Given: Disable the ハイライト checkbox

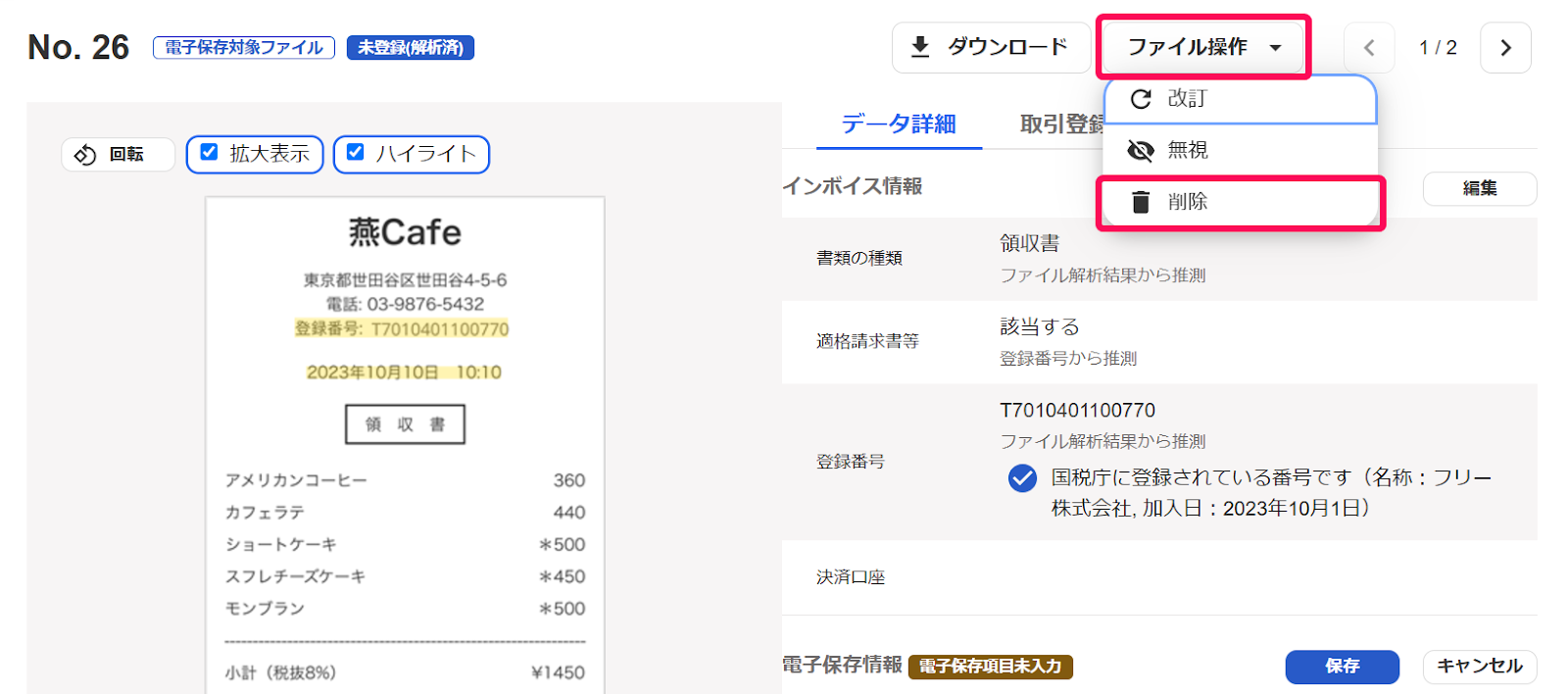Looking at the screenshot, I should coord(356,152).
